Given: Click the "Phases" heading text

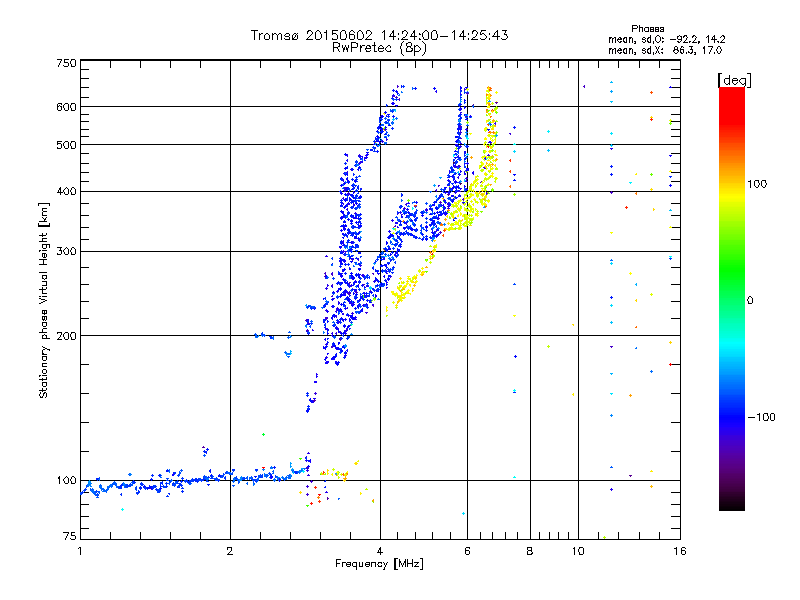Looking at the screenshot, I should 647,29.
